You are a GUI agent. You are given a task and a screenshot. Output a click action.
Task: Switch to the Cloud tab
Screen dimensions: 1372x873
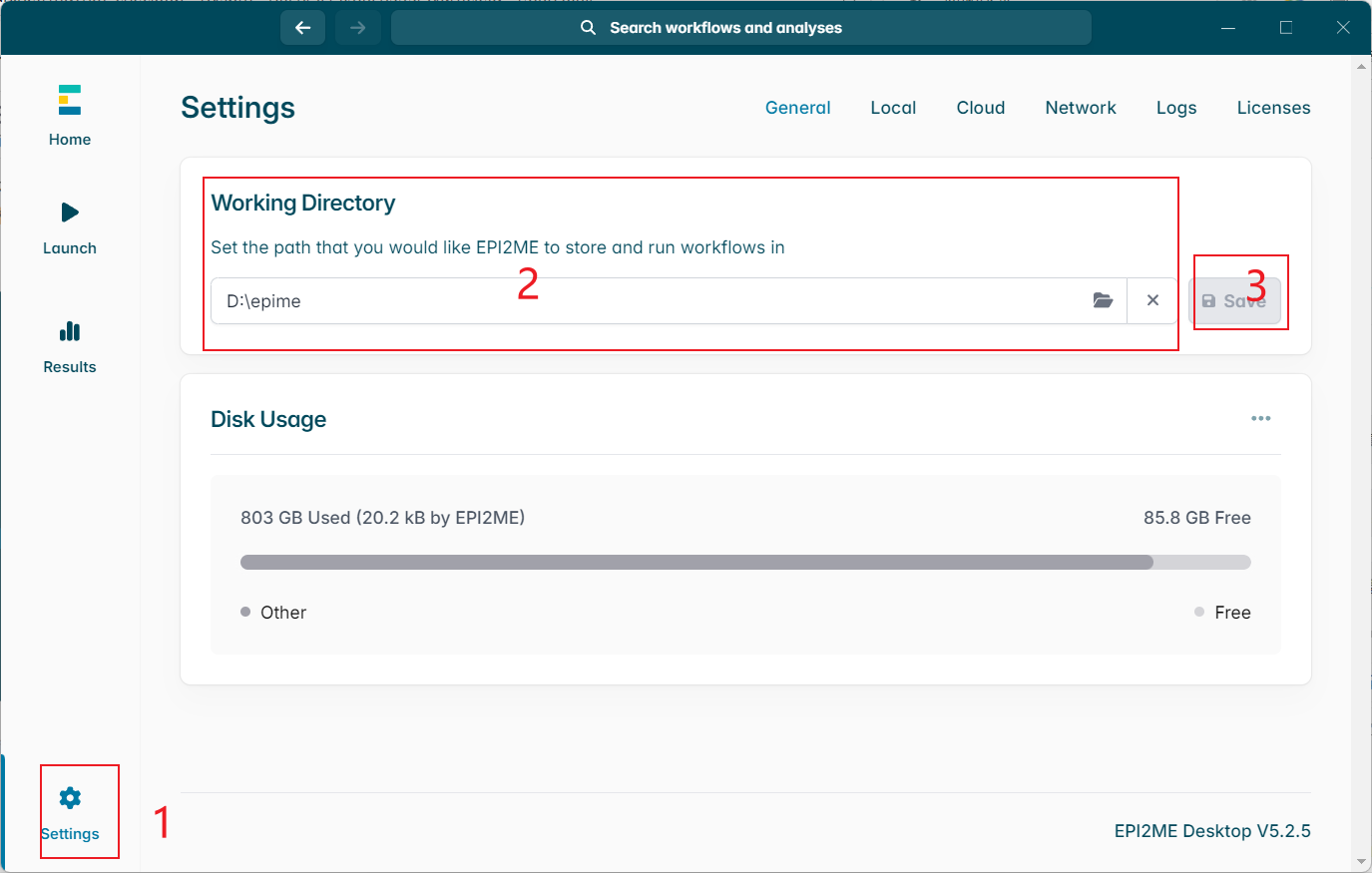click(x=981, y=108)
